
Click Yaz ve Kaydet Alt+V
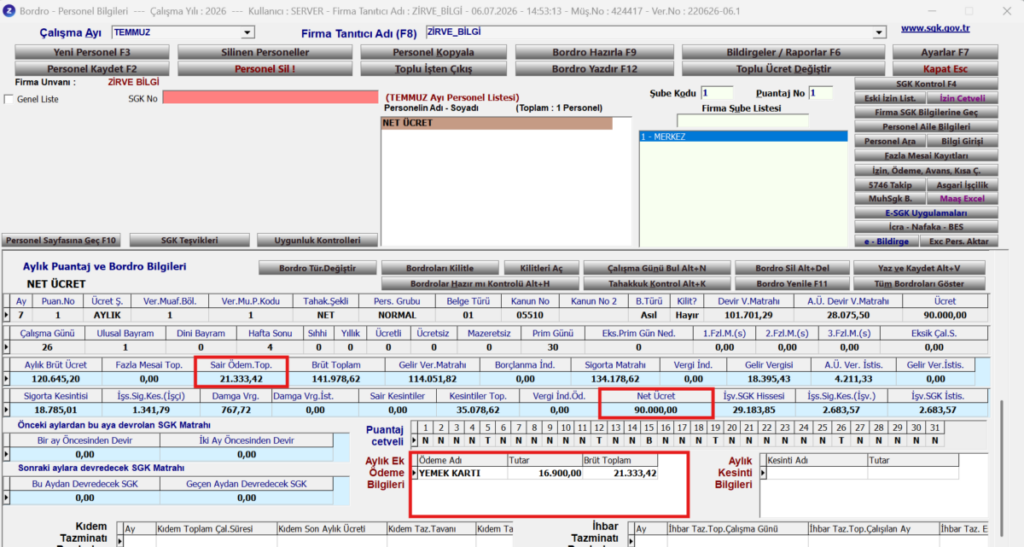coord(919,268)
